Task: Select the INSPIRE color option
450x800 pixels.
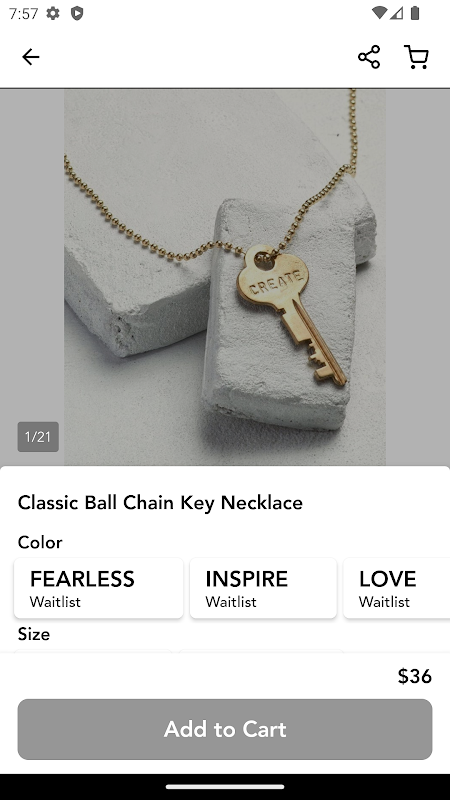Action: click(x=263, y=588)
